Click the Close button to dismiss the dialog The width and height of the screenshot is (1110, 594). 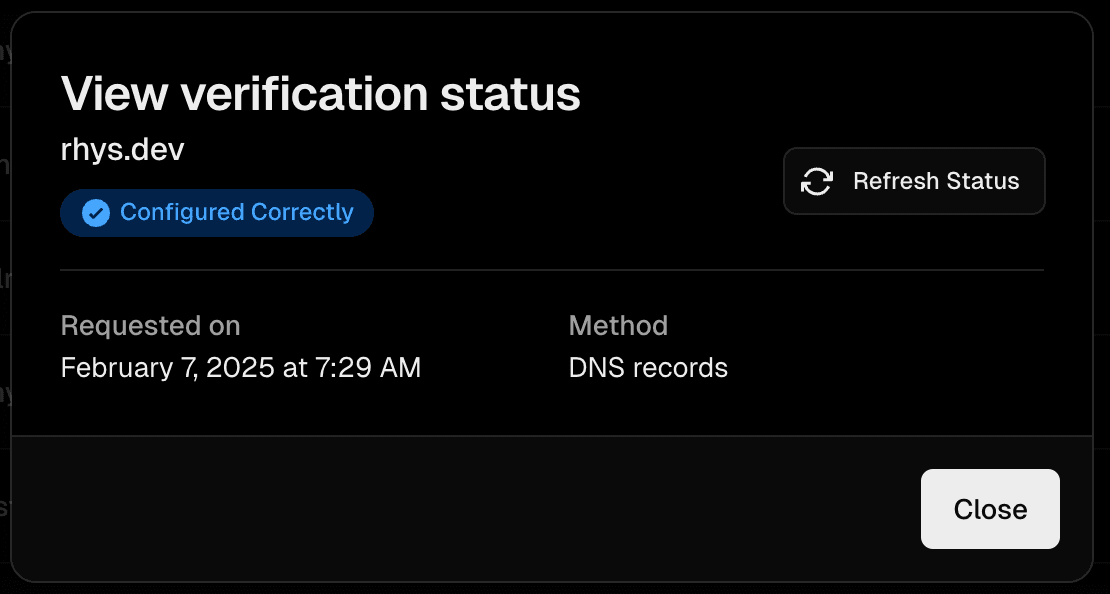(989, 509)
